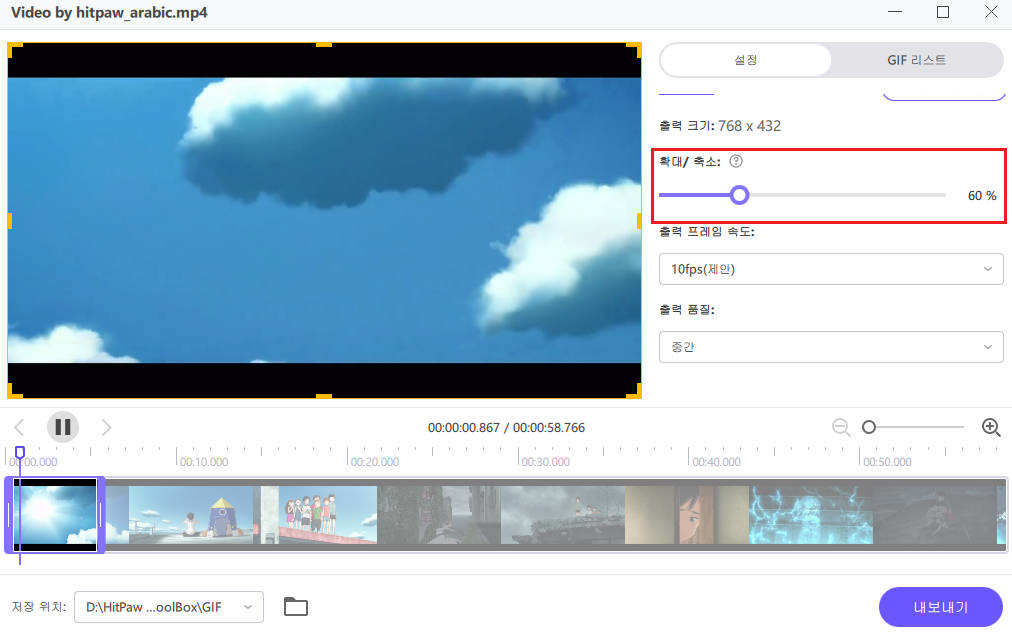Maximize the Video by hitpaw_arabic.mp4 window

[x=943, y=12]
